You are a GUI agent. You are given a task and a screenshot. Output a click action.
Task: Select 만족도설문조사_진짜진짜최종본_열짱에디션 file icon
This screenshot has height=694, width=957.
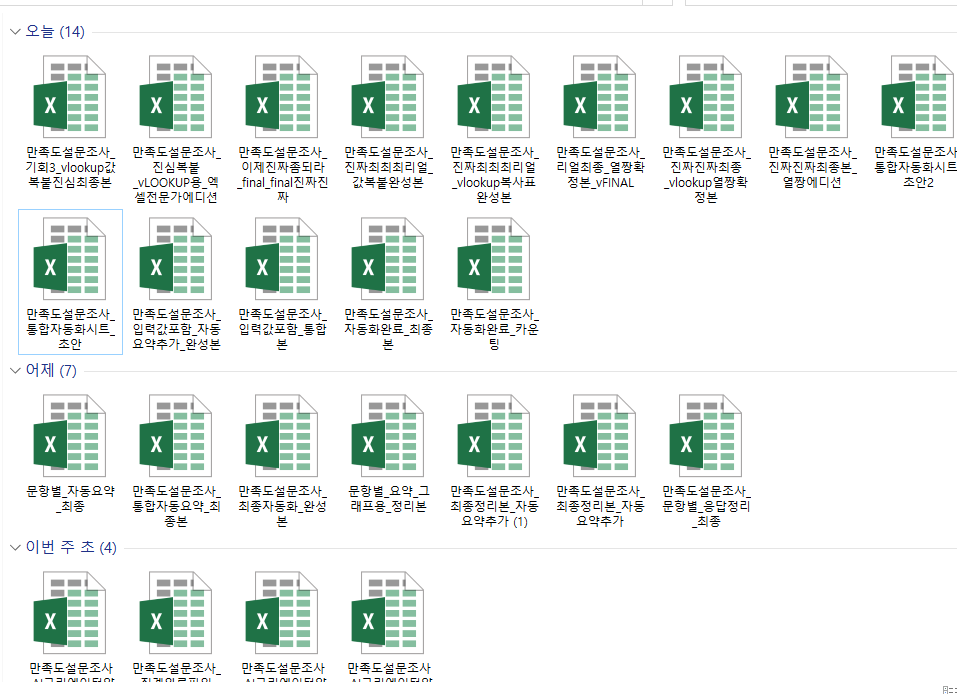pyautogui.click(x=812, y=95)
